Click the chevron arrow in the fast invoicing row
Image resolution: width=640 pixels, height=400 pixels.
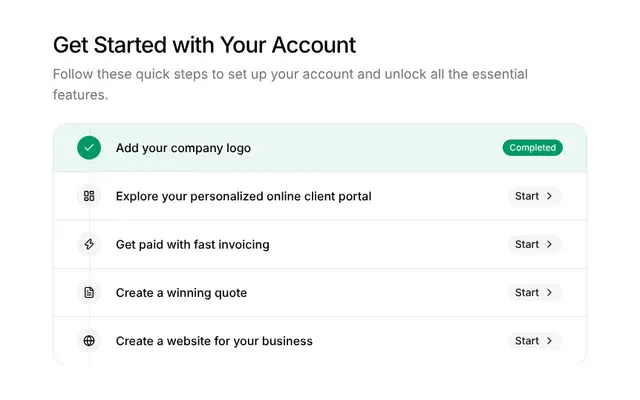click(549, 244)
